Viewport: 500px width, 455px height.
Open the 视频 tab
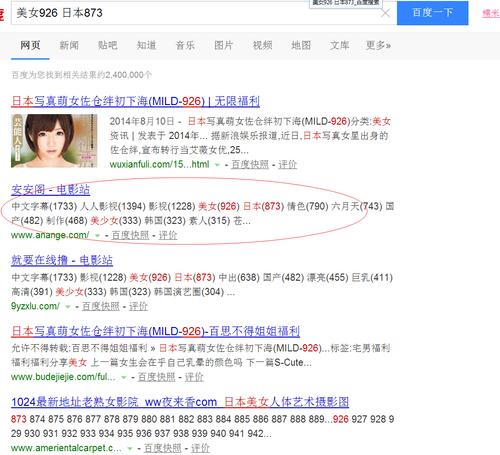(262, 45)
